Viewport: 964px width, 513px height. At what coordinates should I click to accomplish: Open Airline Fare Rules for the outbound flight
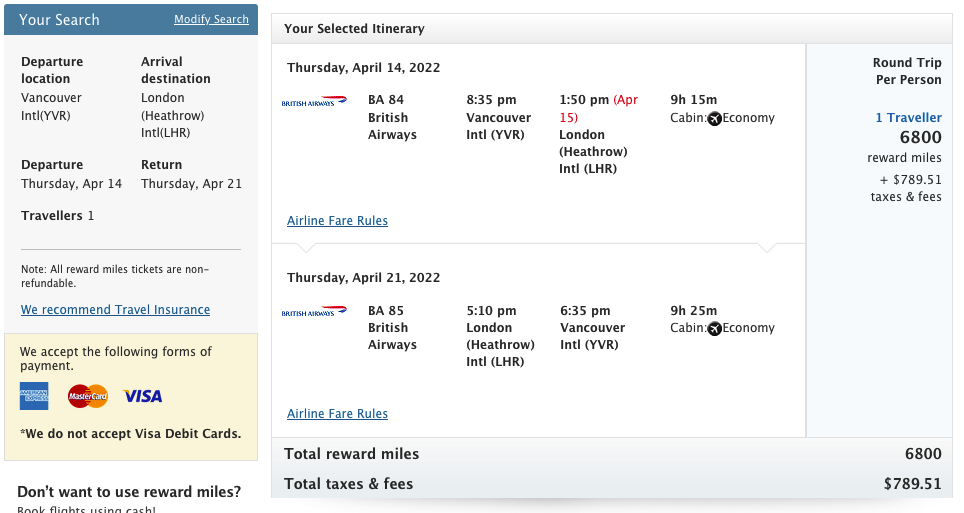click(337, 221)
